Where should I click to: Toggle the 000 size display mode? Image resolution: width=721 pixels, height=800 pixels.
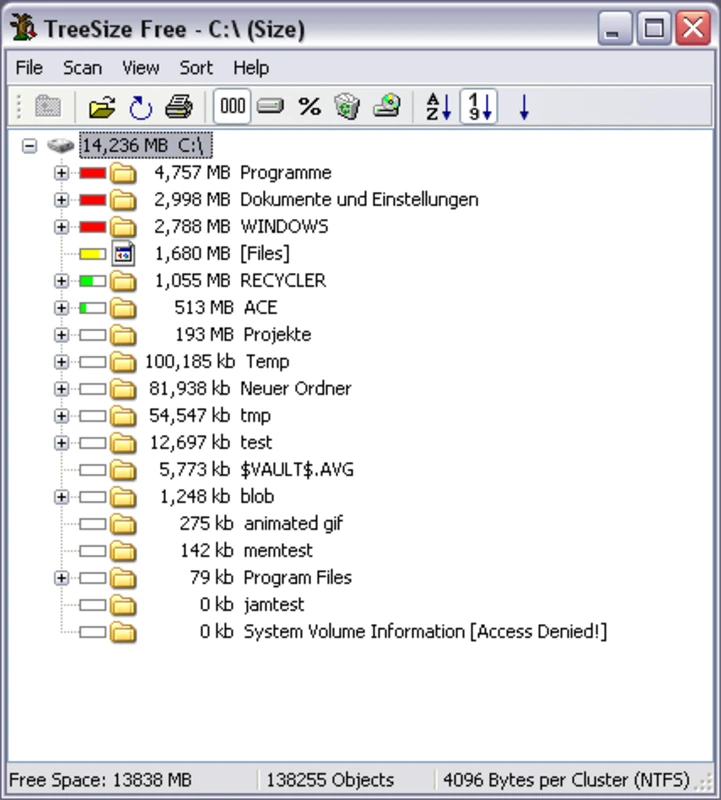(232, 107)
